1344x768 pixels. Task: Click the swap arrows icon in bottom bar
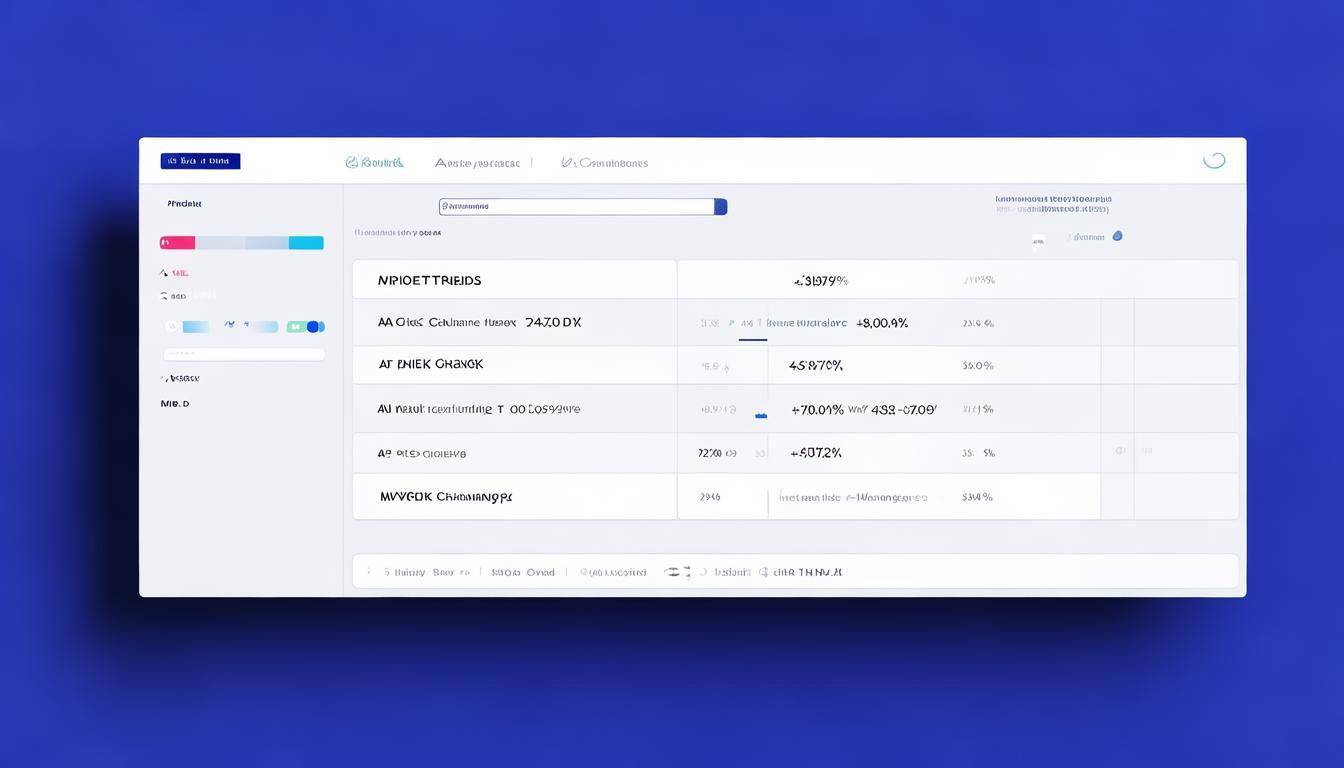[673, 572]
